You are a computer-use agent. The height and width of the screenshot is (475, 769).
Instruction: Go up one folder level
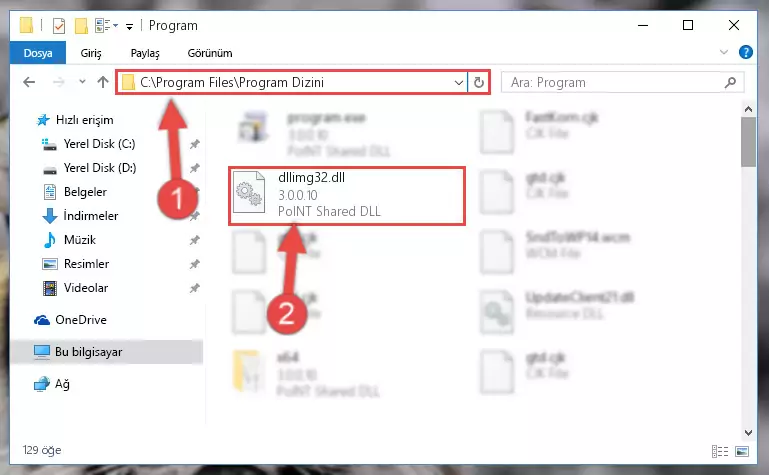[103, 82]
